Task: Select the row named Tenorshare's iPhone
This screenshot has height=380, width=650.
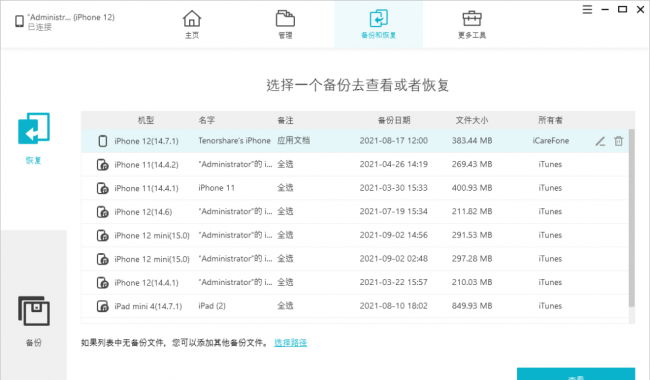Action: coord(355,141)
